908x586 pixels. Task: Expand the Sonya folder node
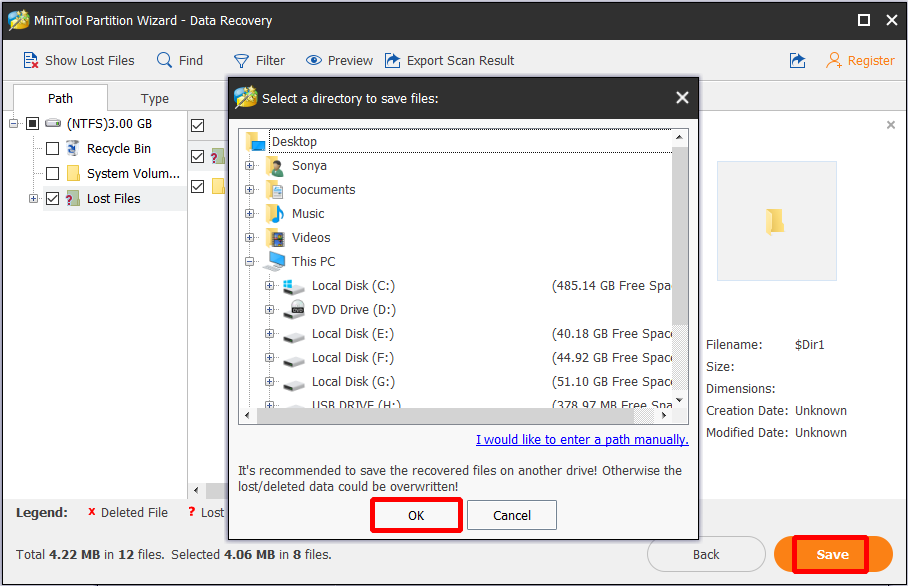[250, 166]
